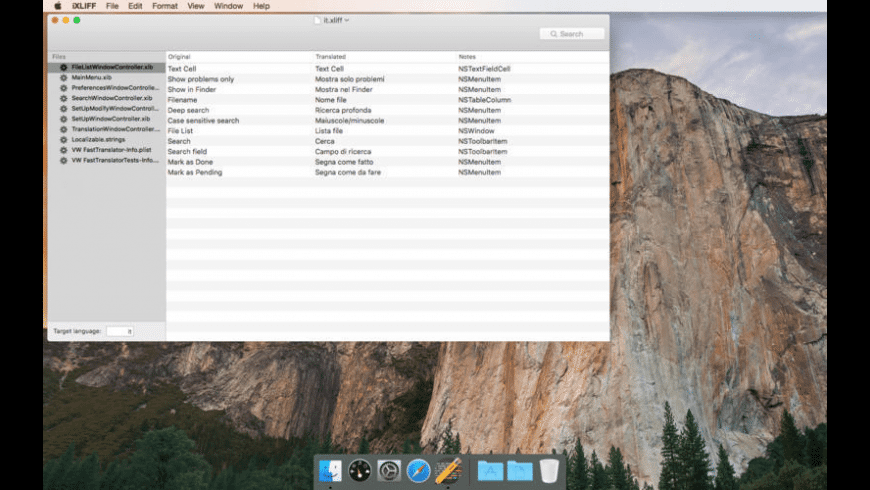The width and height of the screenshot is (870, 490).
Task: Open the File menu
Action: 112,6
